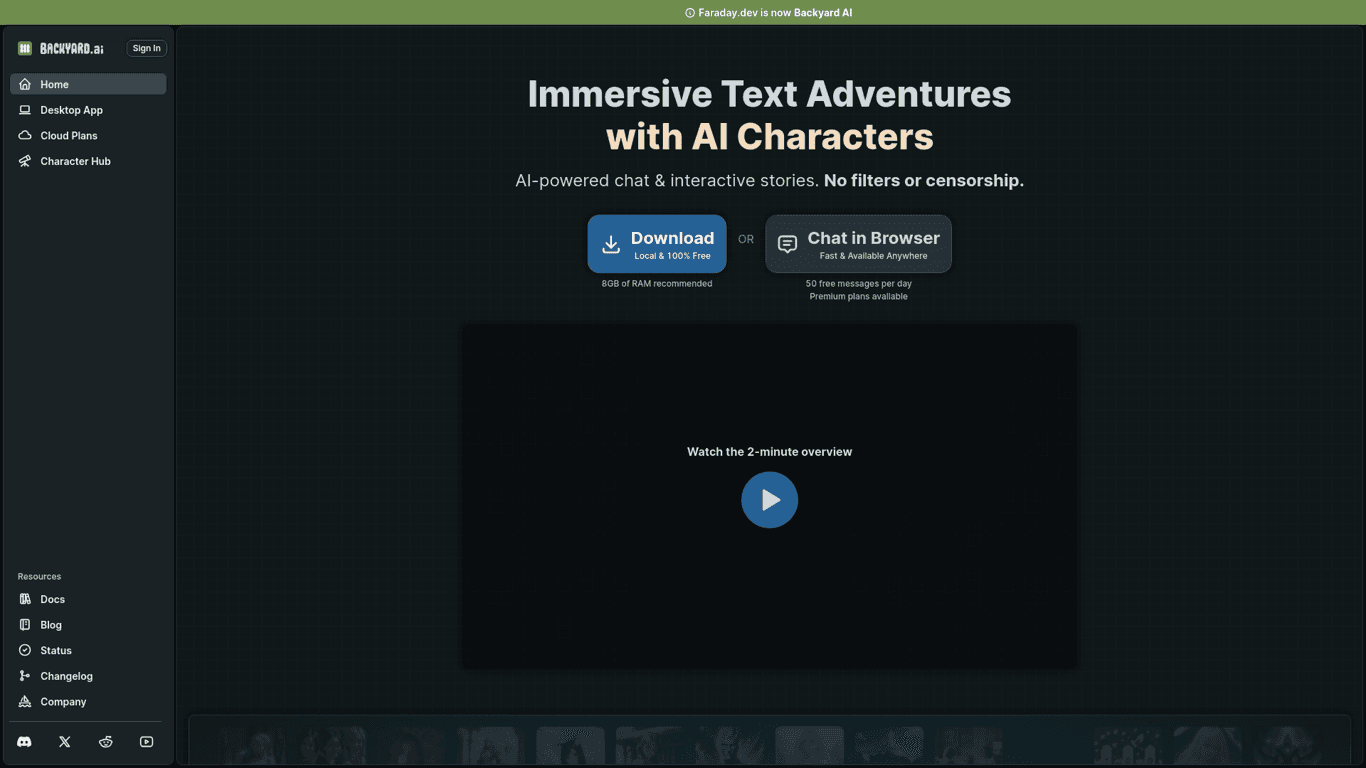
Task: Click the YouTube icon in sidebar
Action: [147, 742]
